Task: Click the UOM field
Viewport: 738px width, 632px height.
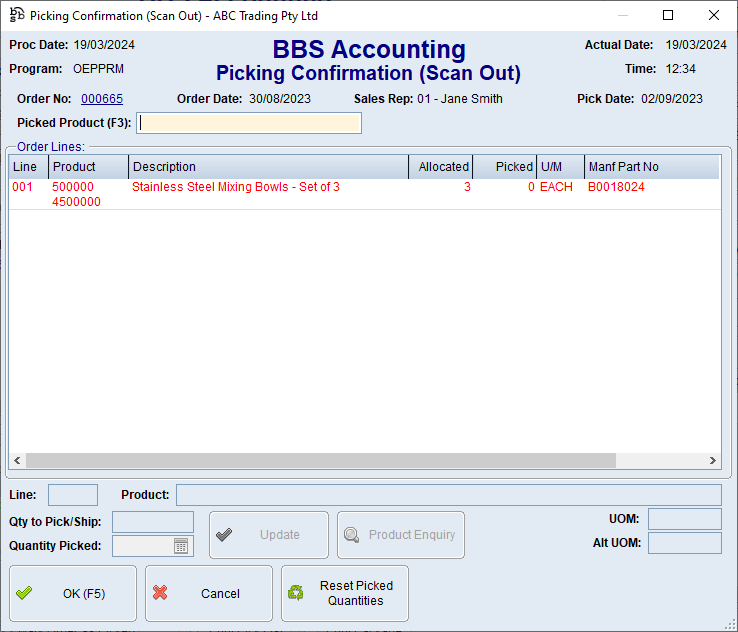Action: pyautogui.click(x=684, y=519)
